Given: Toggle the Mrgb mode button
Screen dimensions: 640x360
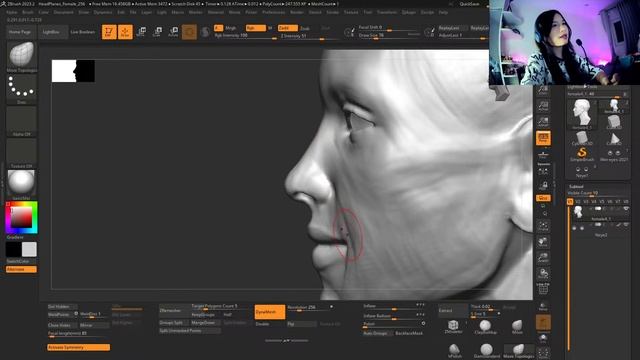Looking at the screenshot, I should pyautogui.click(x=230, y=28).
